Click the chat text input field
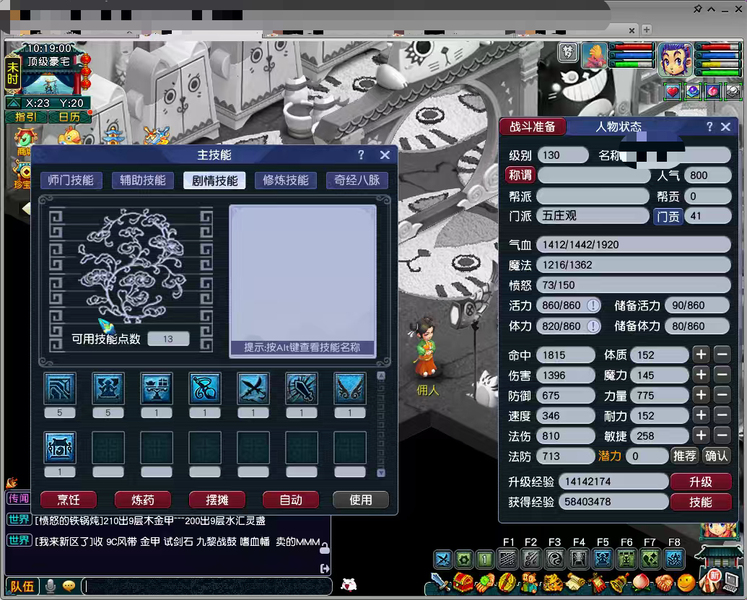 [206, 586]
